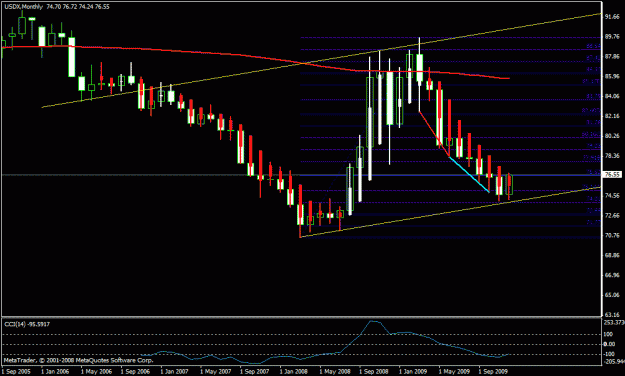The image size is (625, 376).
Task: Click the 1 Jan 2008 date label
Action: pos(293,372)
